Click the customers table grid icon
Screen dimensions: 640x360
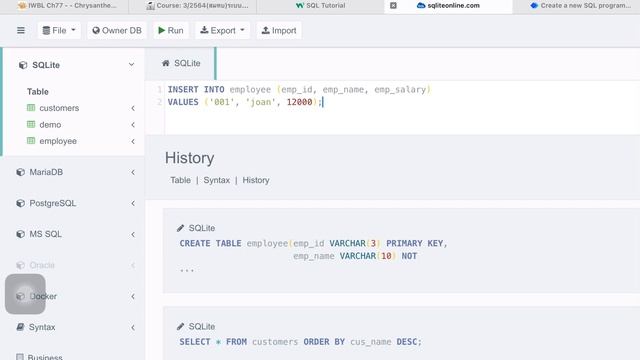click(x=31, y=108)
